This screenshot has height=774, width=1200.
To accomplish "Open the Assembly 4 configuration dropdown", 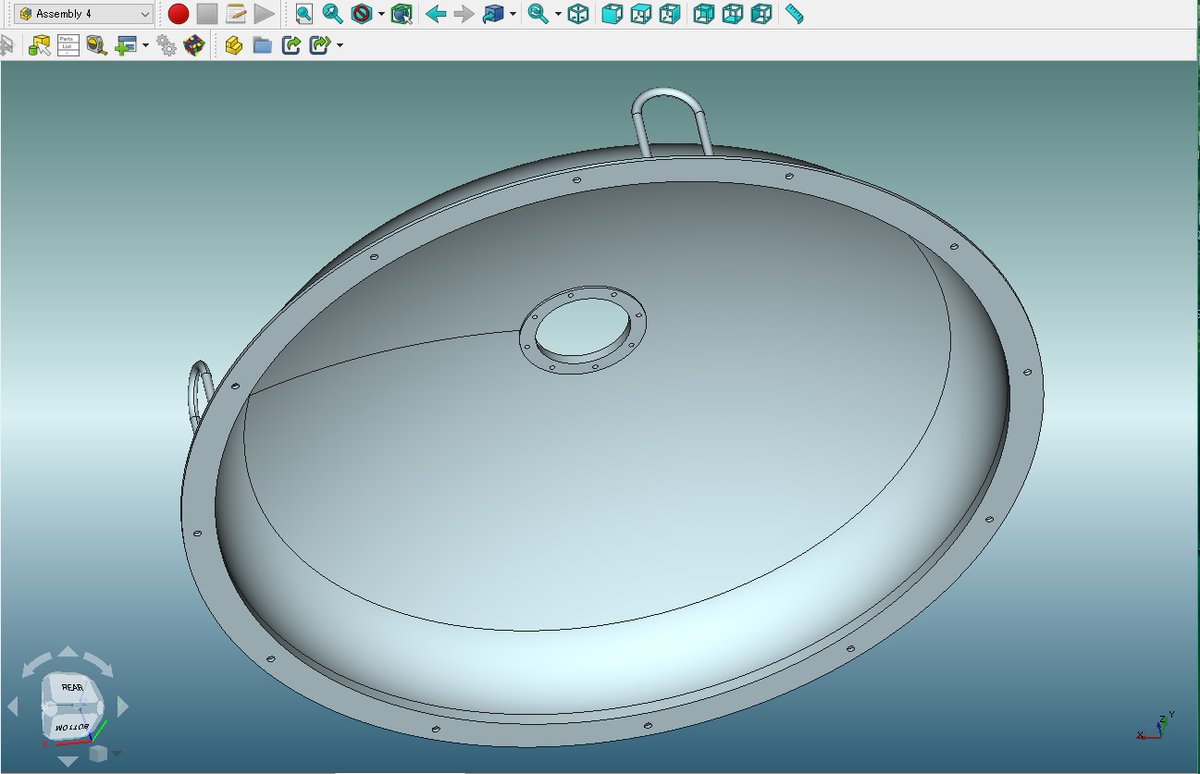I will point(85,14).
